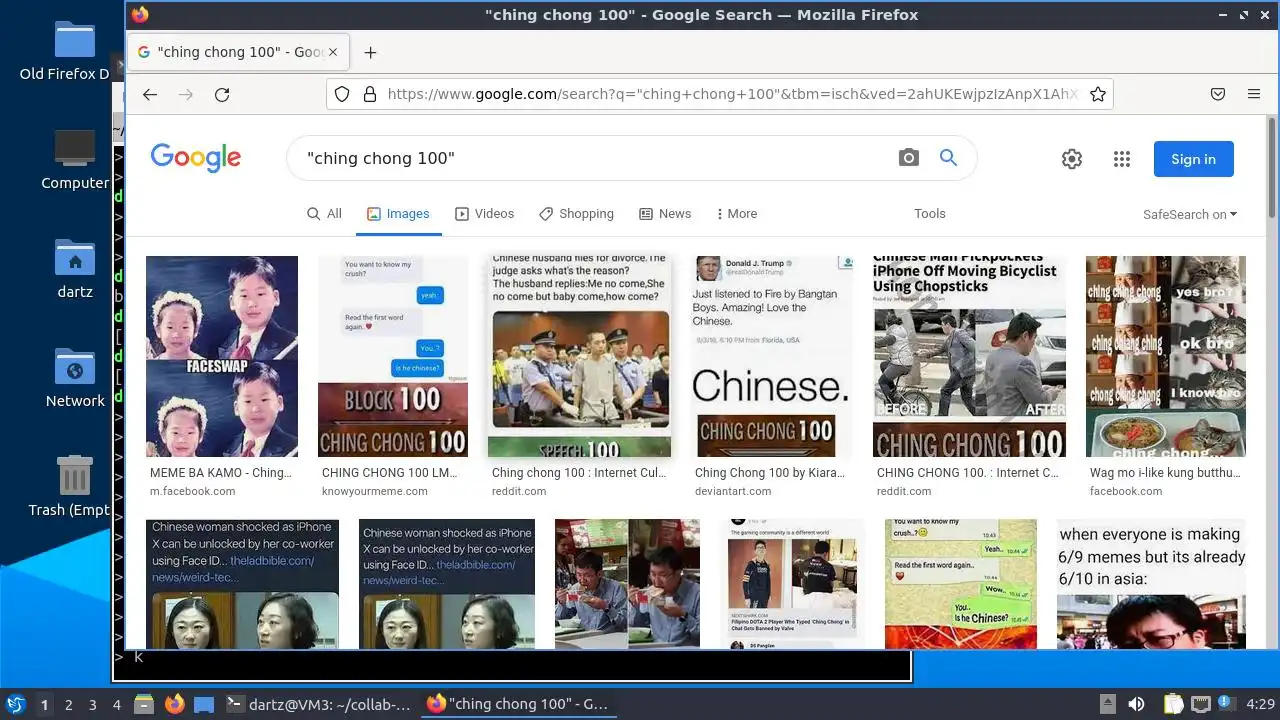The height and width of the screenshot is (720, 1280).
Task: Open the cat and noodles meme thumbnail
Action: [x=1166, y=357]
